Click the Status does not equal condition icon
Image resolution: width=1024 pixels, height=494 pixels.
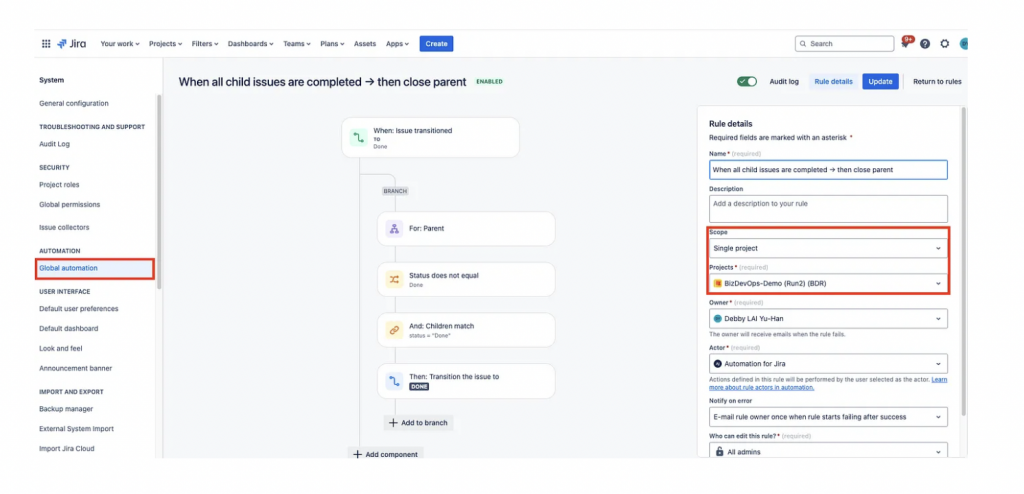(x=394, y=280)
